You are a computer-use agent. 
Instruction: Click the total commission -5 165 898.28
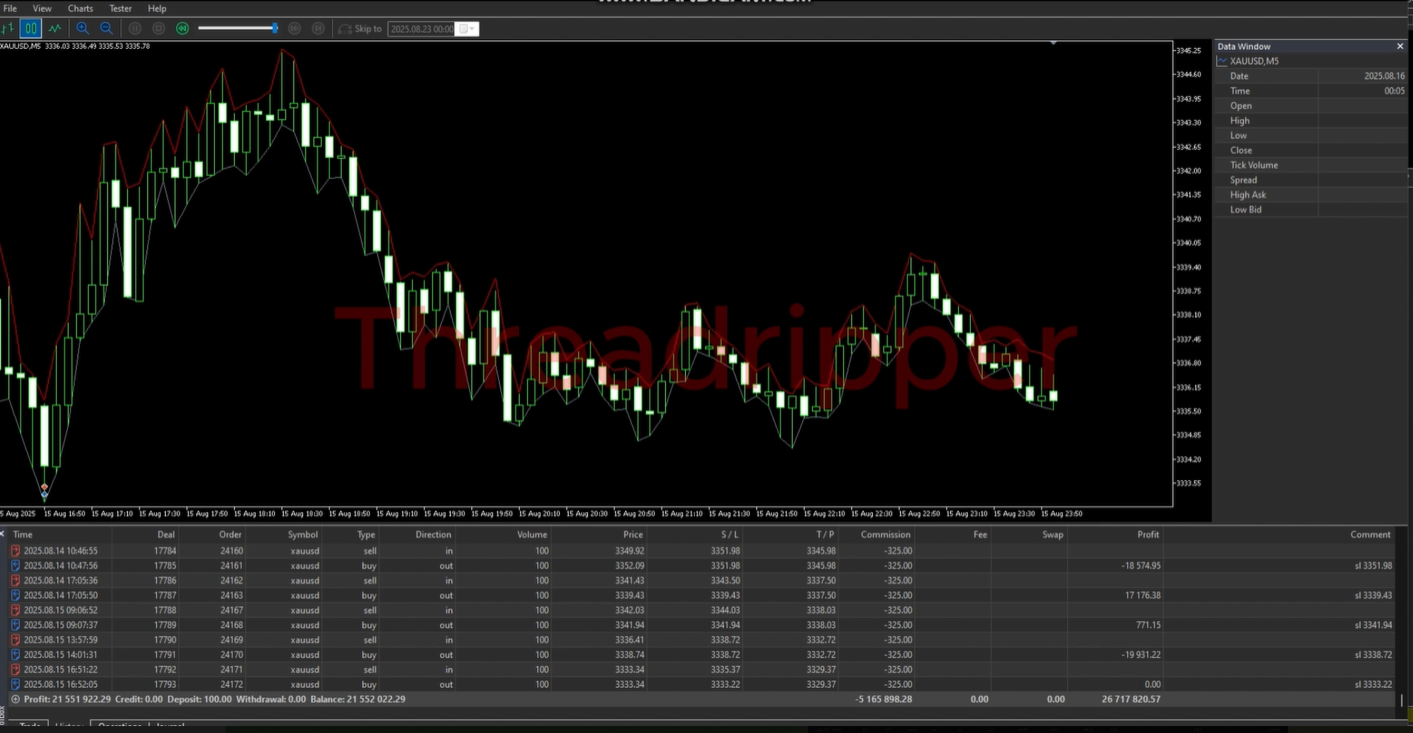[x=884, y=700]
